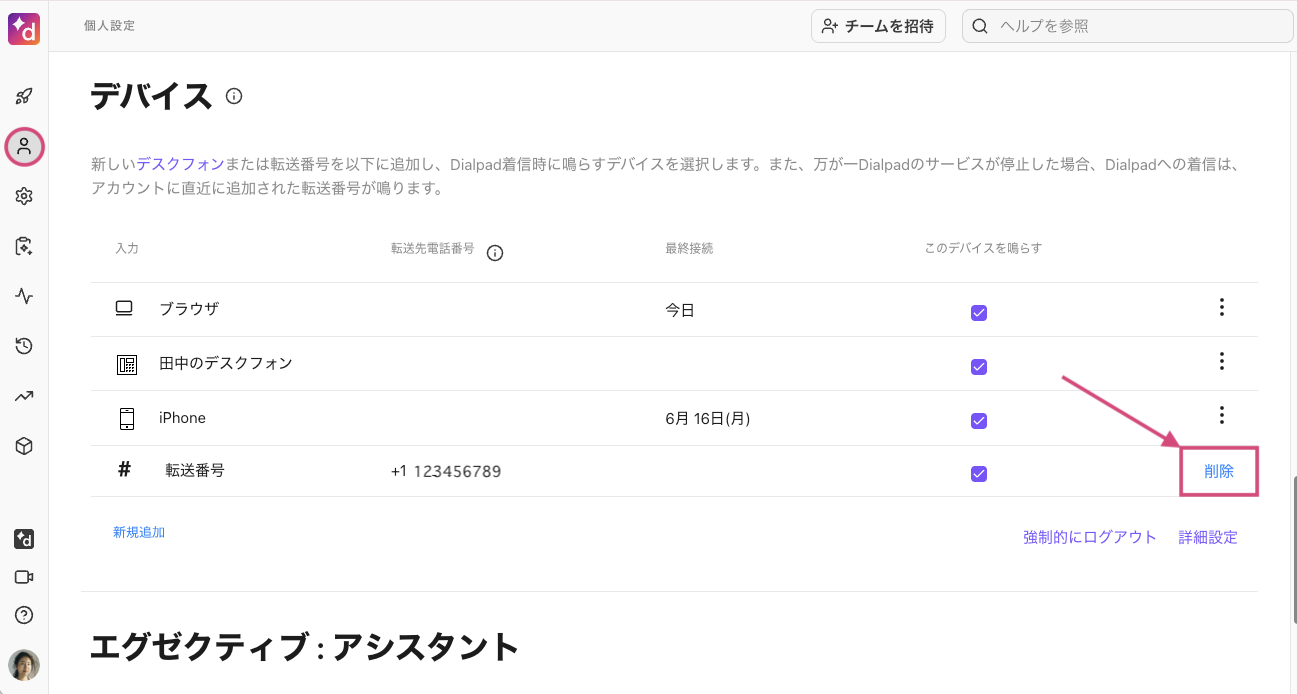Toggle ring checkbox for 田中のデスクフォン
1297x694 pixels.
pos(979,367)
